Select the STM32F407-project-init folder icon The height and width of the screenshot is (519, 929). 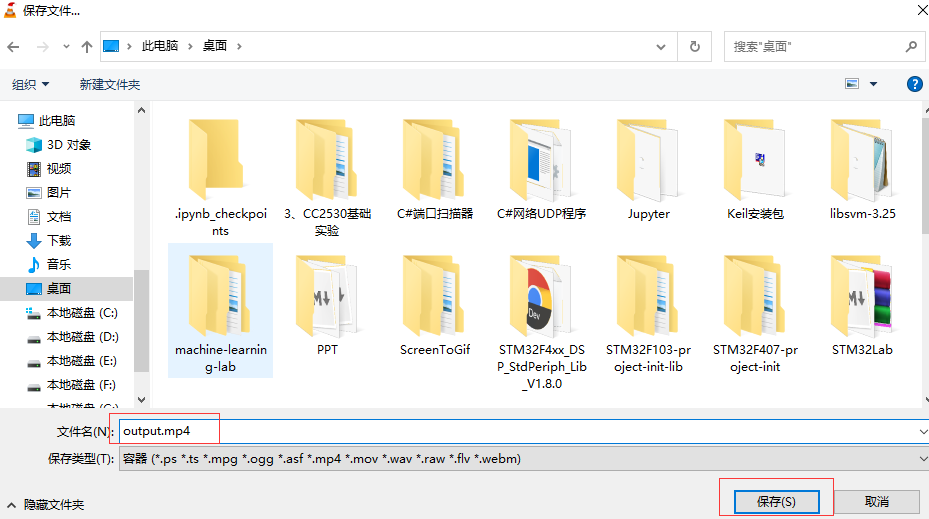[x=755, y=296]
